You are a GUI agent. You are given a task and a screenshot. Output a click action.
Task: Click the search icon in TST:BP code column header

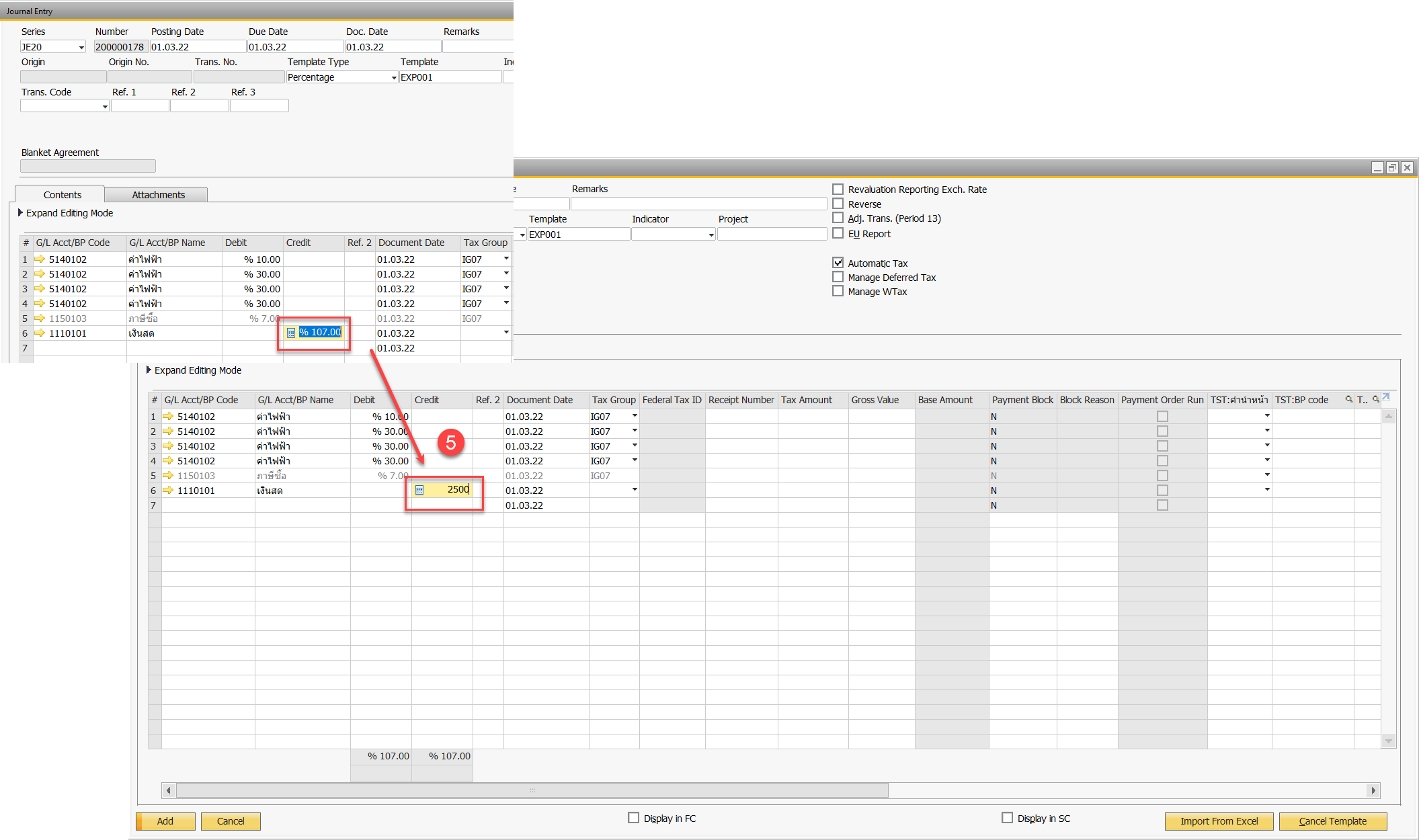pos(1348,400)
